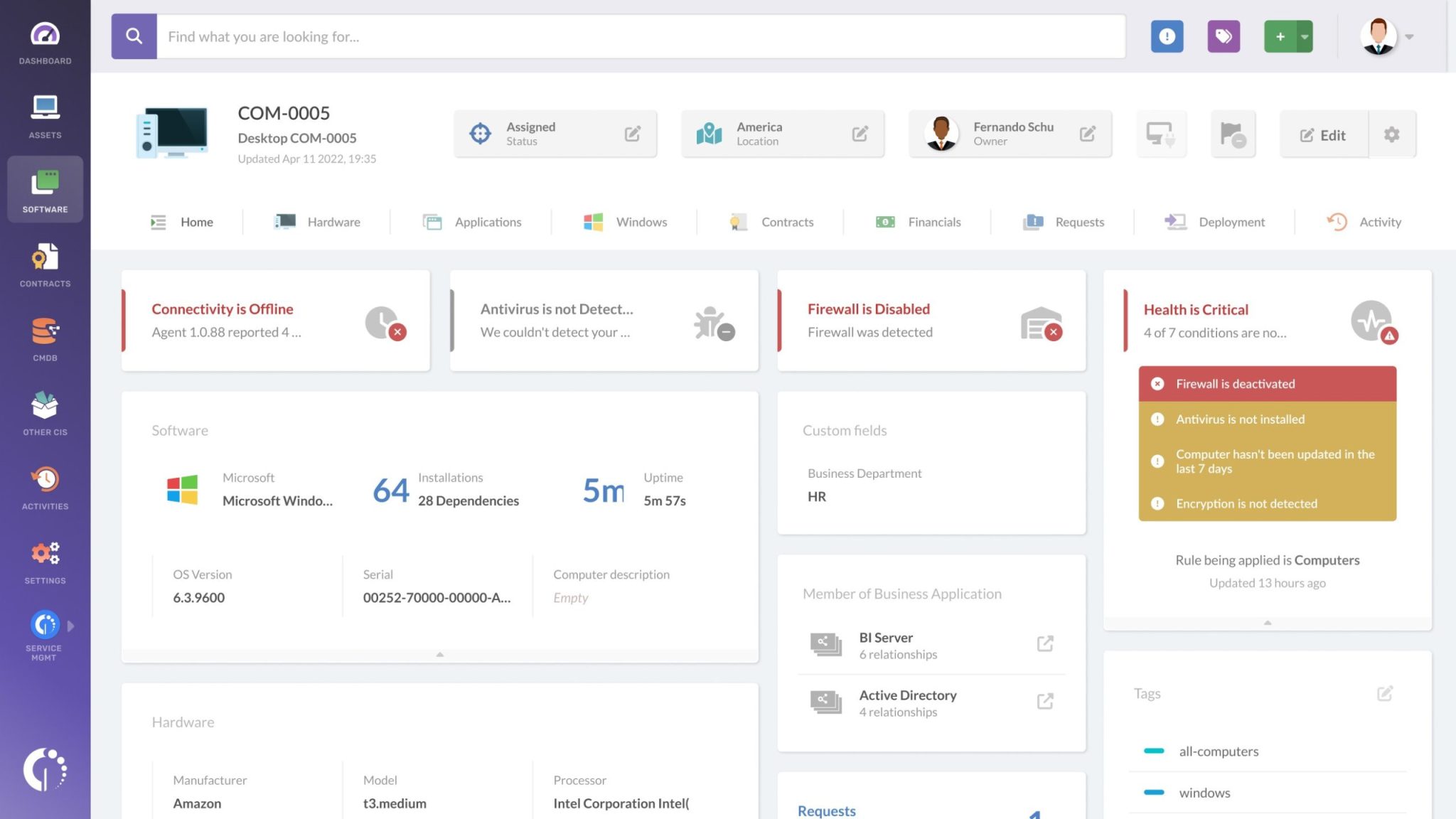Collapse the Software card
1456x819 pixels.
point(439,654)
